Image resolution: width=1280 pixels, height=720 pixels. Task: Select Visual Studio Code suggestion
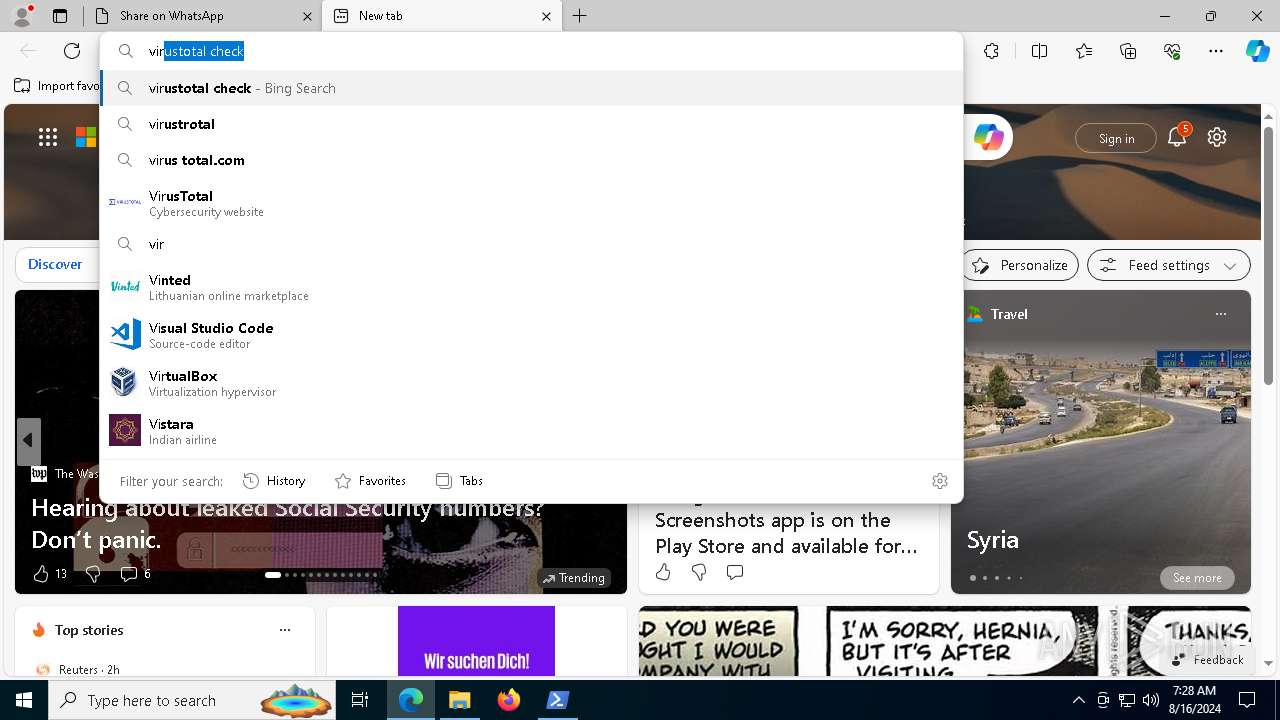point(531,335)
